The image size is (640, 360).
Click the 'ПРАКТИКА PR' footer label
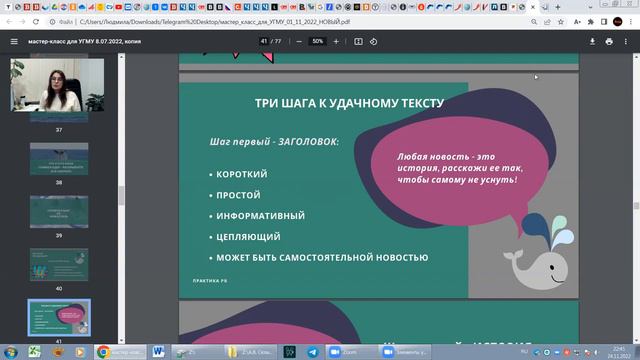pos(210,281)
